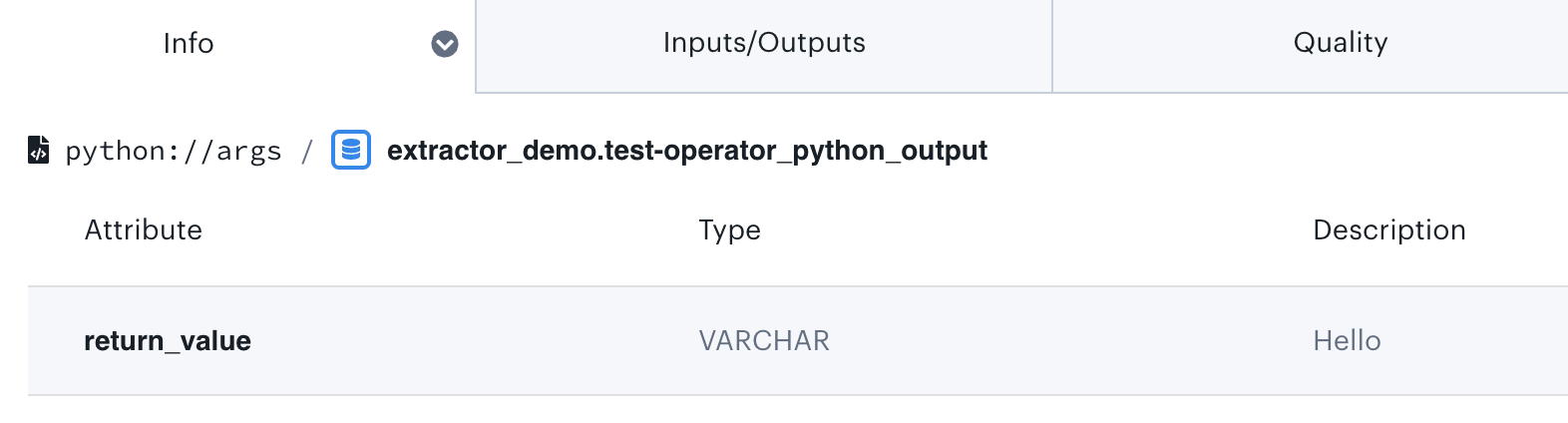This screenshot has width=1568, height=423.
Task: Select the return_value attribute name
Action: point(168,341)
